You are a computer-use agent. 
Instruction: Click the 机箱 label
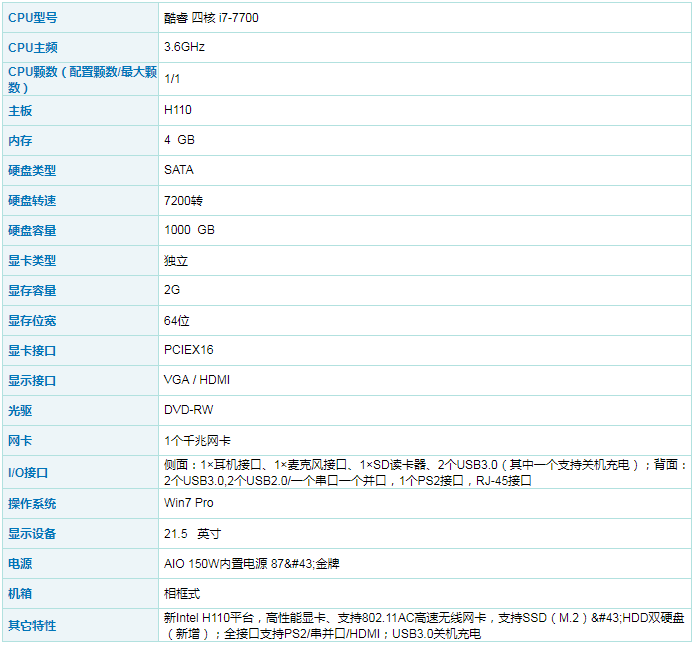[x=20, y=594]
